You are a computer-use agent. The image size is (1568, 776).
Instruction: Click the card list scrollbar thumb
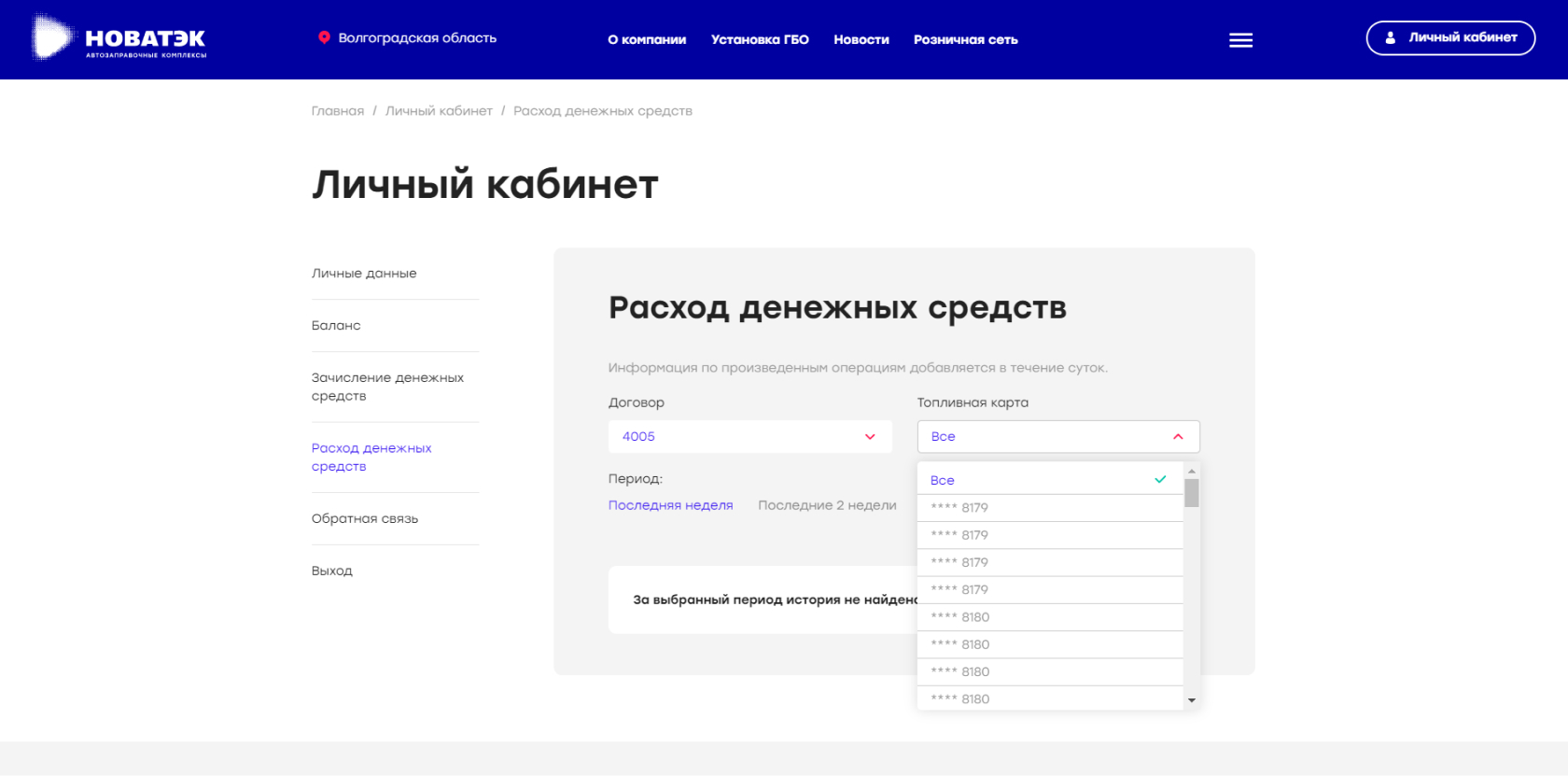click(x=1192, y=493)
